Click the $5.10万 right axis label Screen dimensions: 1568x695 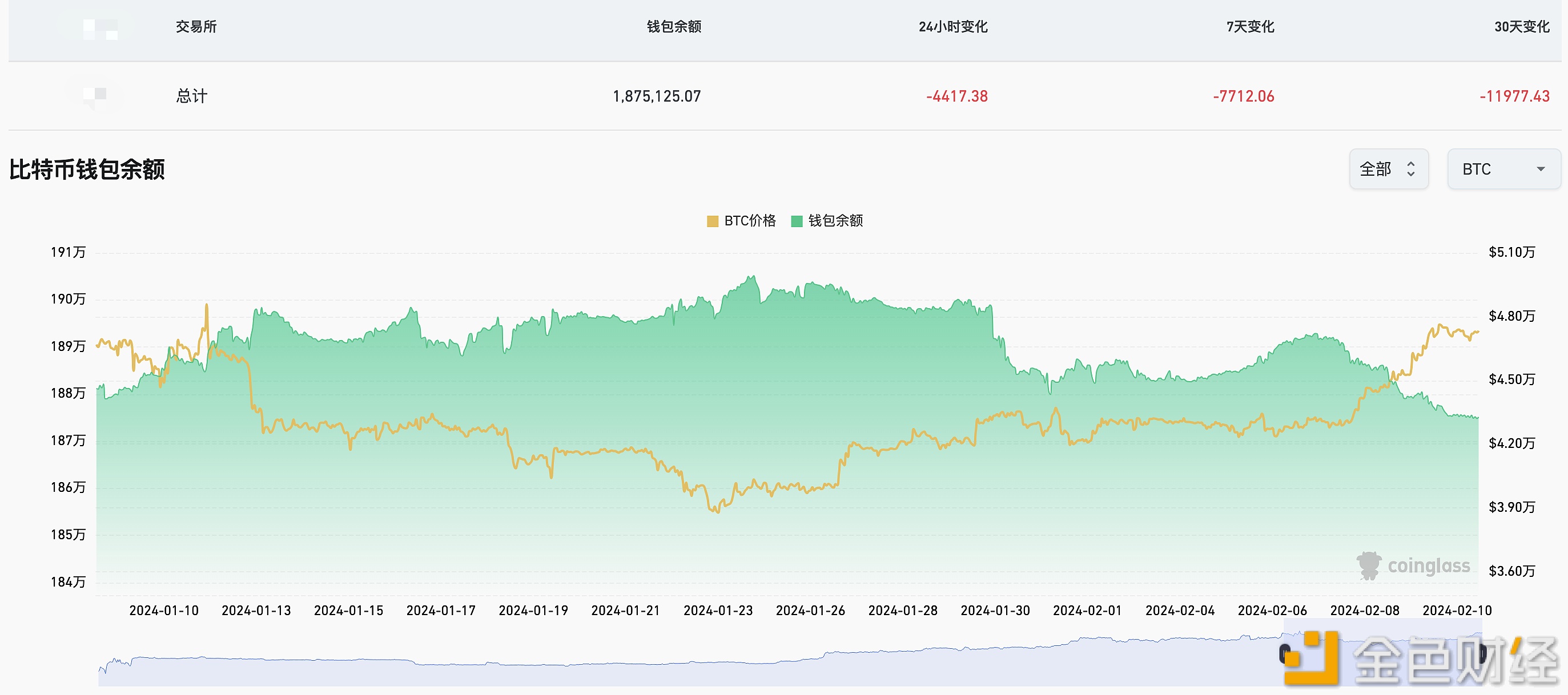point(1512,252)
